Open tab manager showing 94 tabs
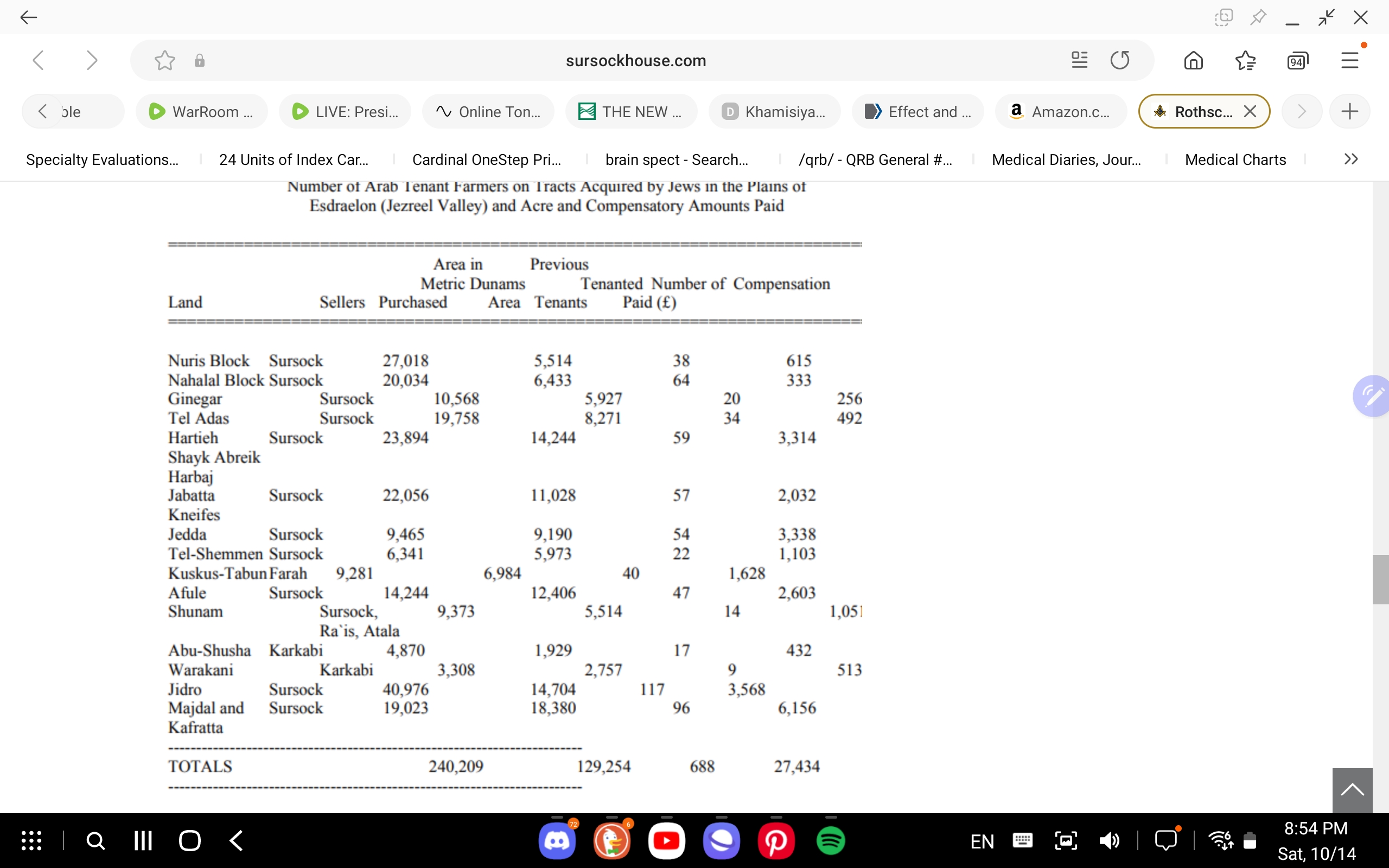The width and height of the screenshot is (1389, 868). [x=1298, y=60]
